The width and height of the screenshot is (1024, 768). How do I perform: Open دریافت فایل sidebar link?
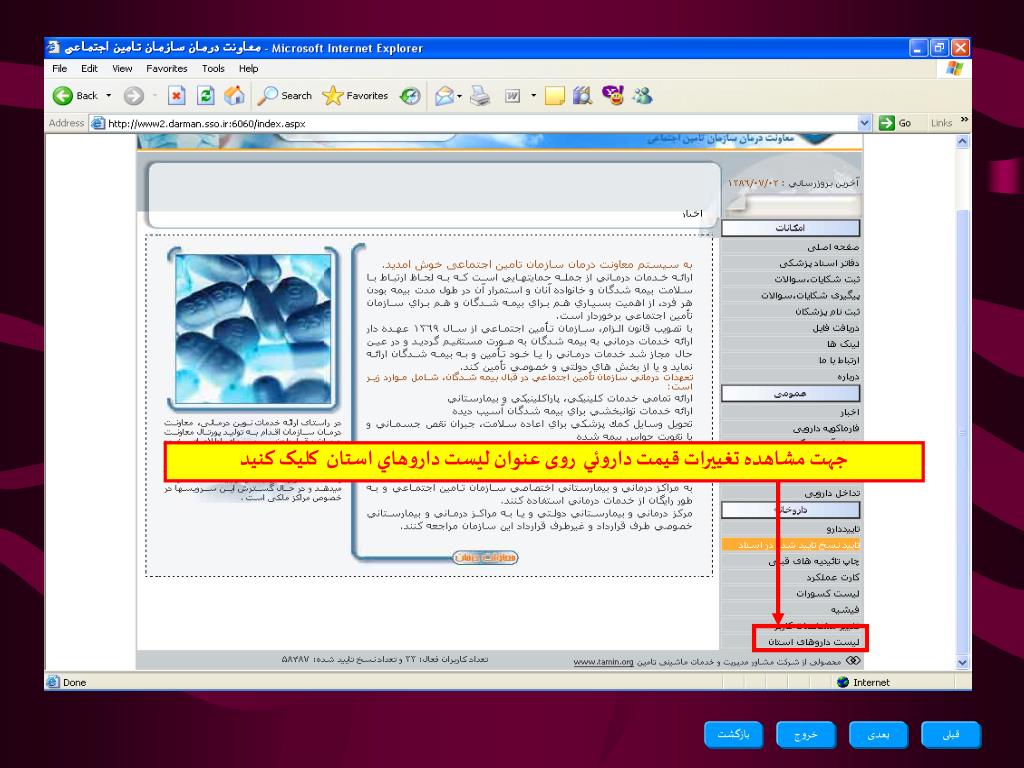[836, 328]
